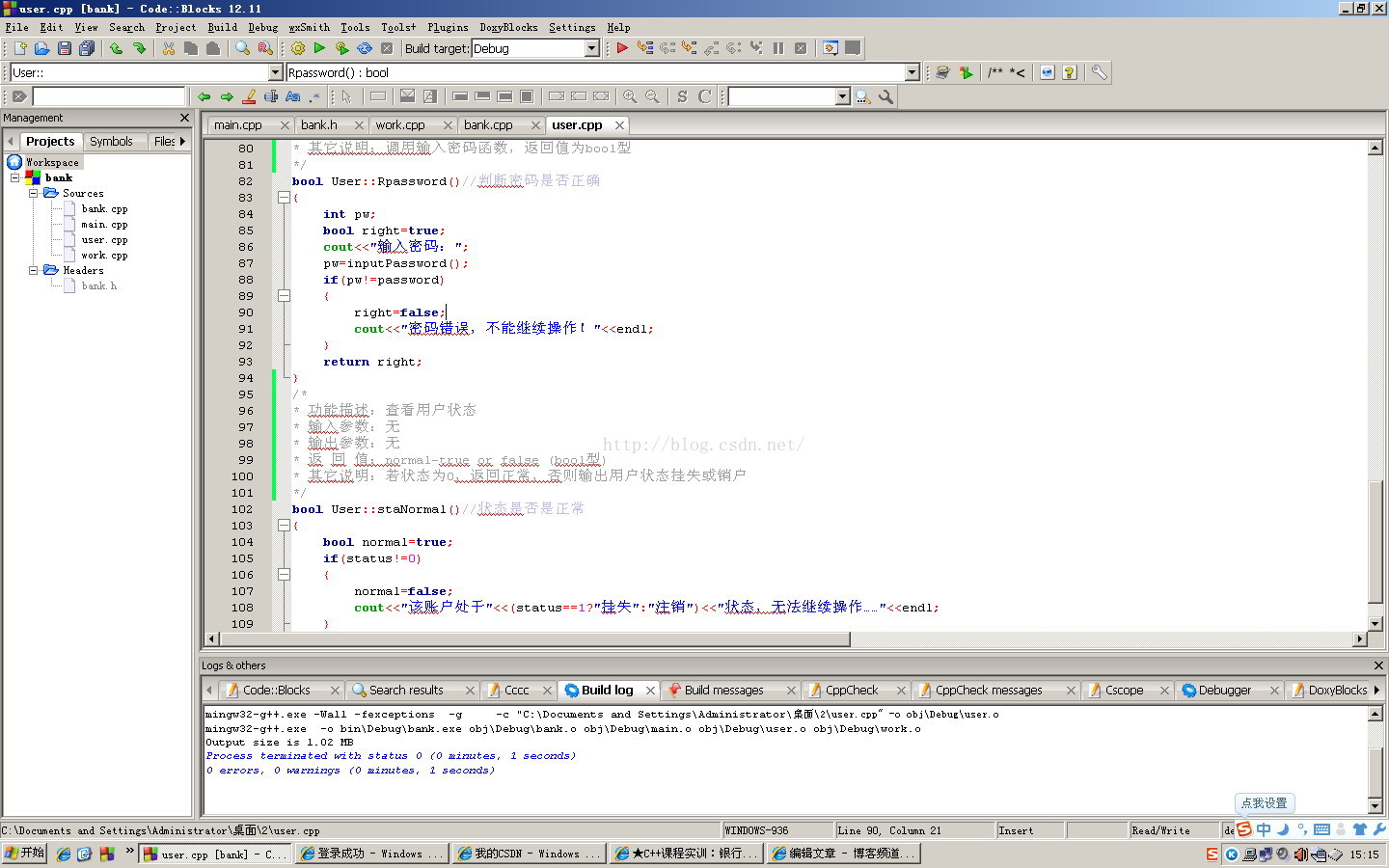The height and width of the screenshot is (868, 1389).
Task: Click the Replace icon
Action: coord(265,48)
